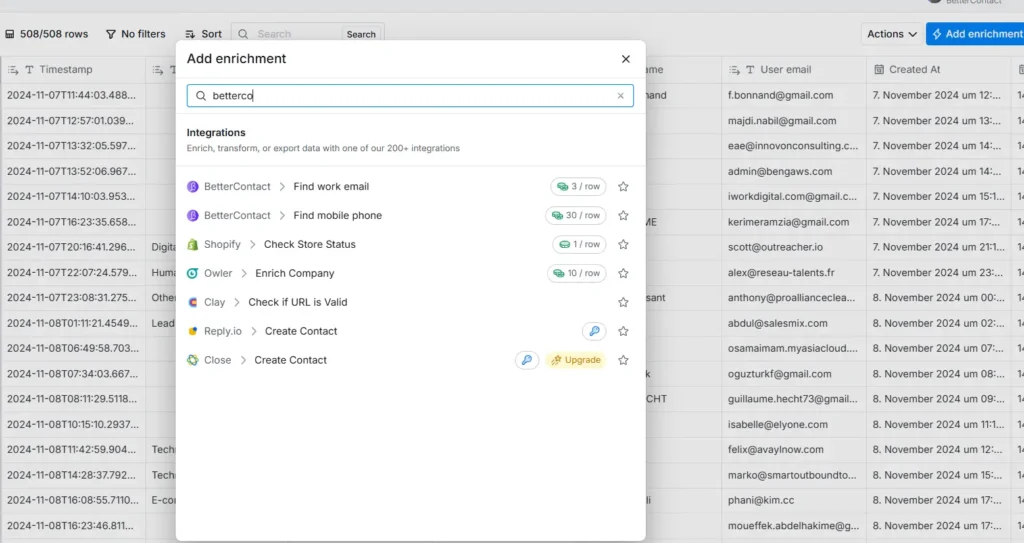Close the Add enrichment dialog
Image resolution: width=1024 pixels, height=543 pixels.
pos(626,59)
